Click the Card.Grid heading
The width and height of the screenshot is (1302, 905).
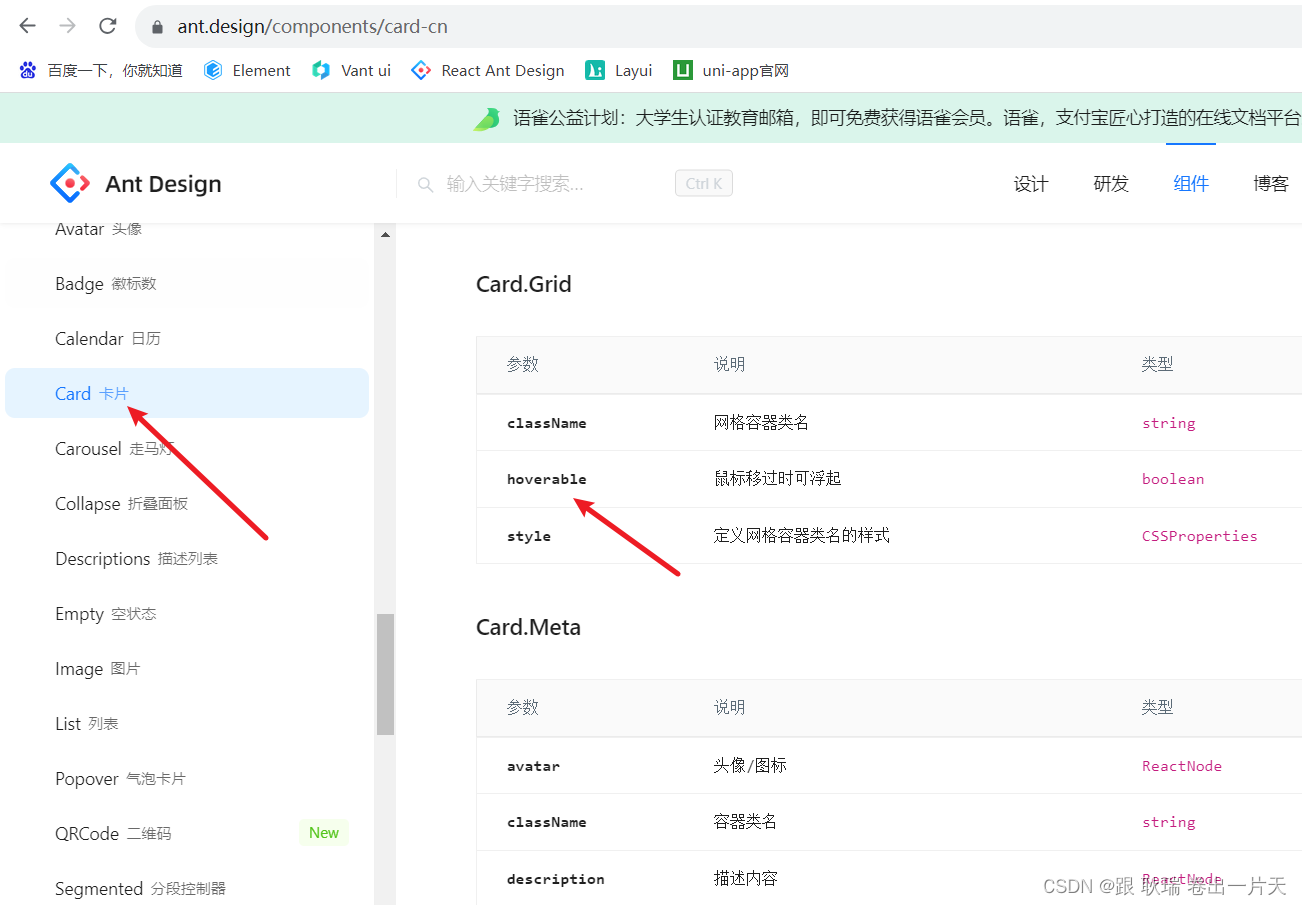524,284
